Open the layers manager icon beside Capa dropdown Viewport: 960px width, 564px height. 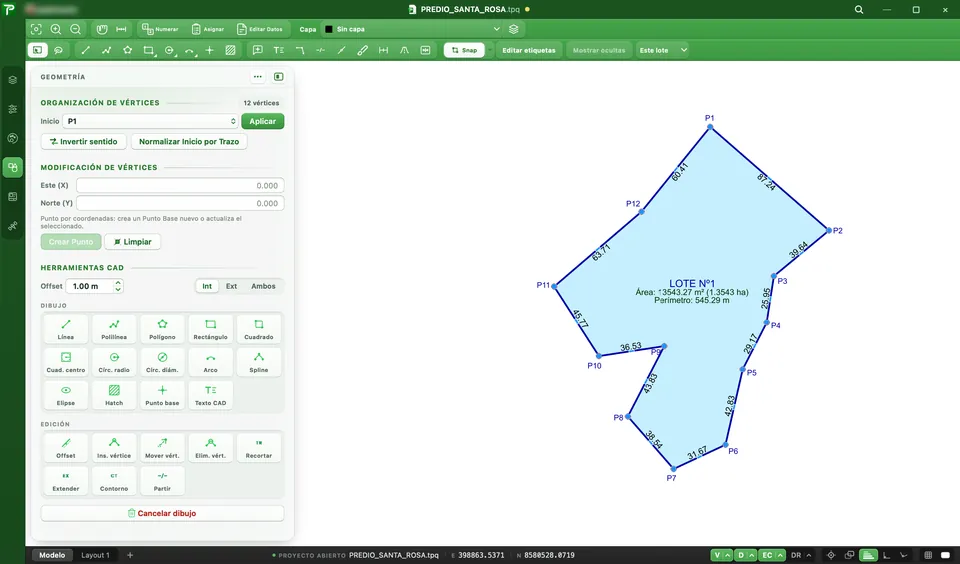(514, 29)
